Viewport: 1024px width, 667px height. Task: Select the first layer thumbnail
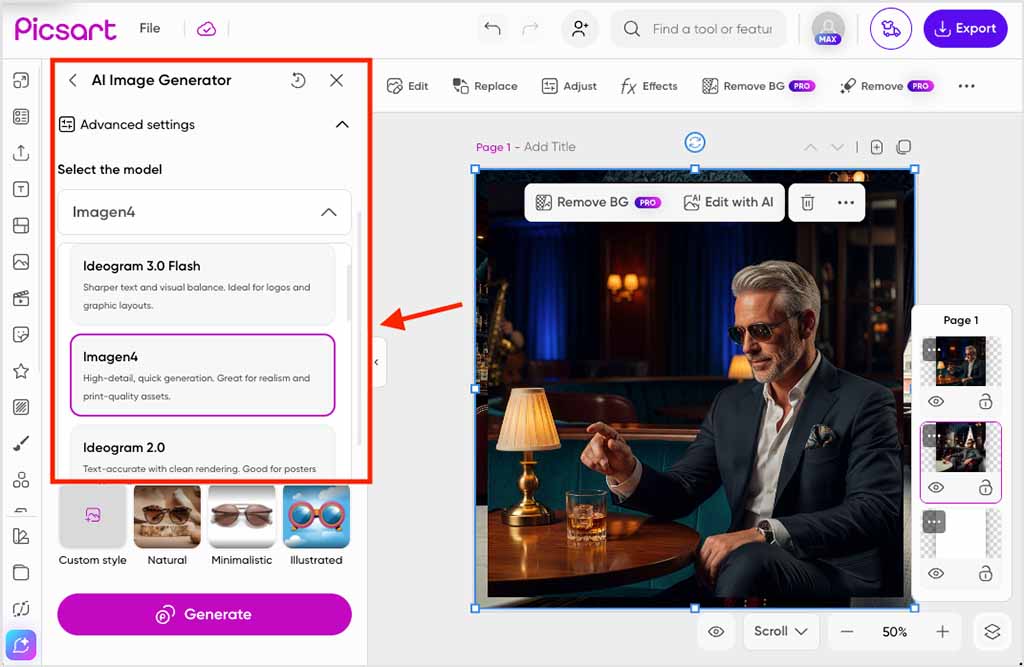[961, 361]
